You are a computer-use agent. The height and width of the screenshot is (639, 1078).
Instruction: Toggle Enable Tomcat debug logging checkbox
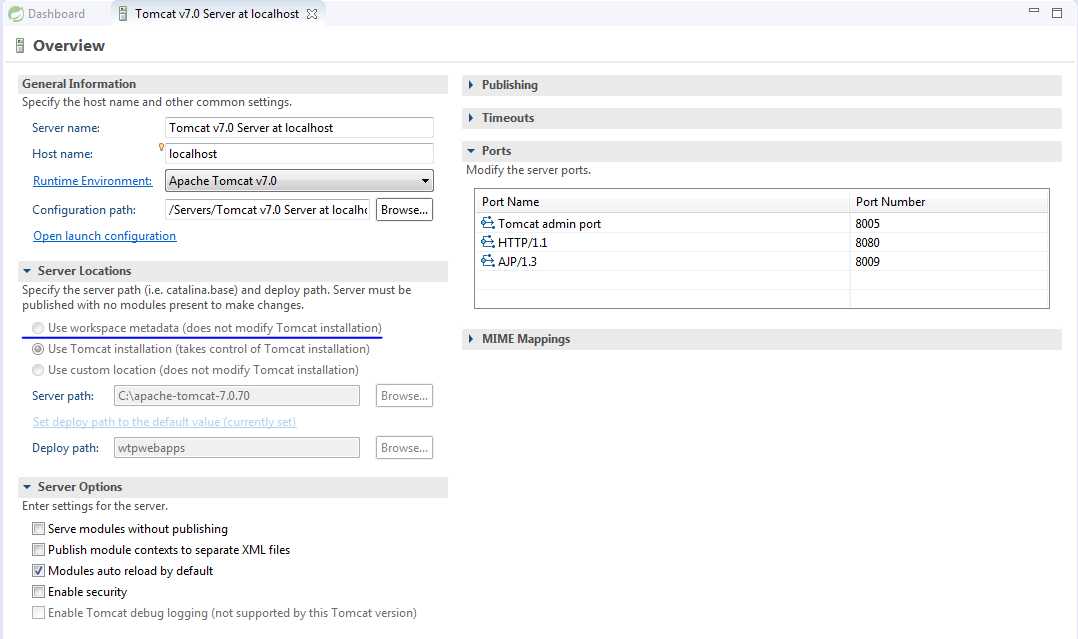point(38,613)
